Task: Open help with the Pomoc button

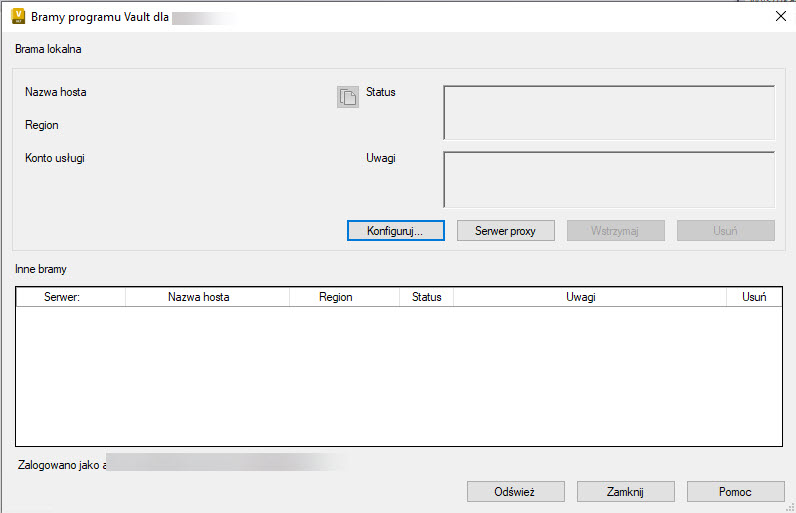Action: point(735,492)
